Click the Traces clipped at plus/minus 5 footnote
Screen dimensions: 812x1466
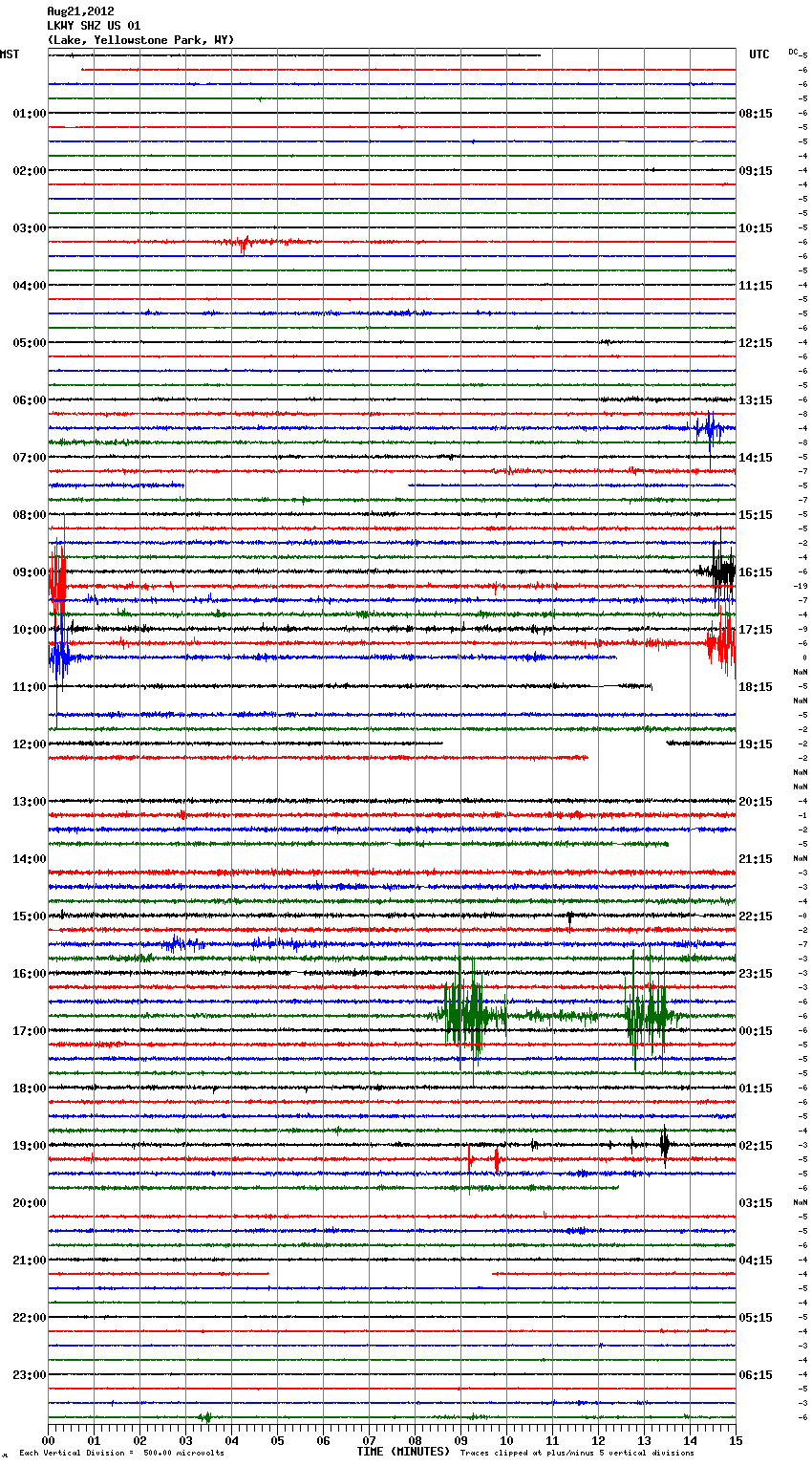pyautogui.click(x=577, y=1453)
